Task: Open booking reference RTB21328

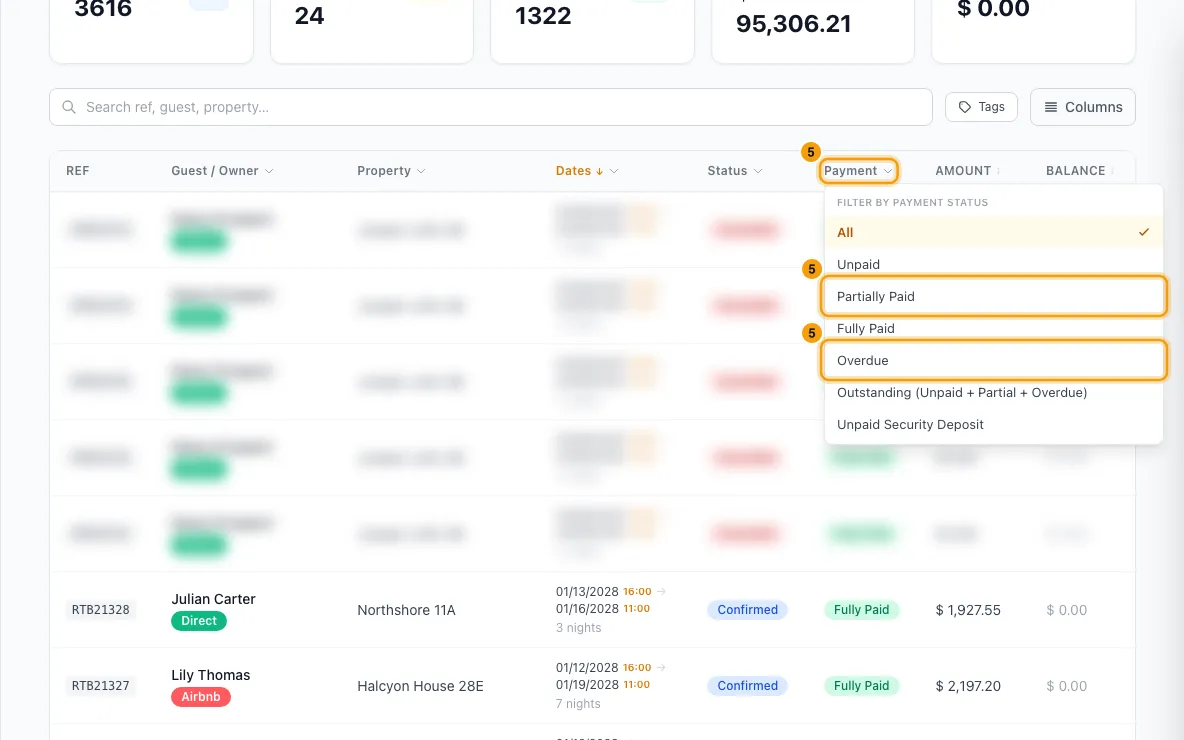Action: (x=100, y=609)
